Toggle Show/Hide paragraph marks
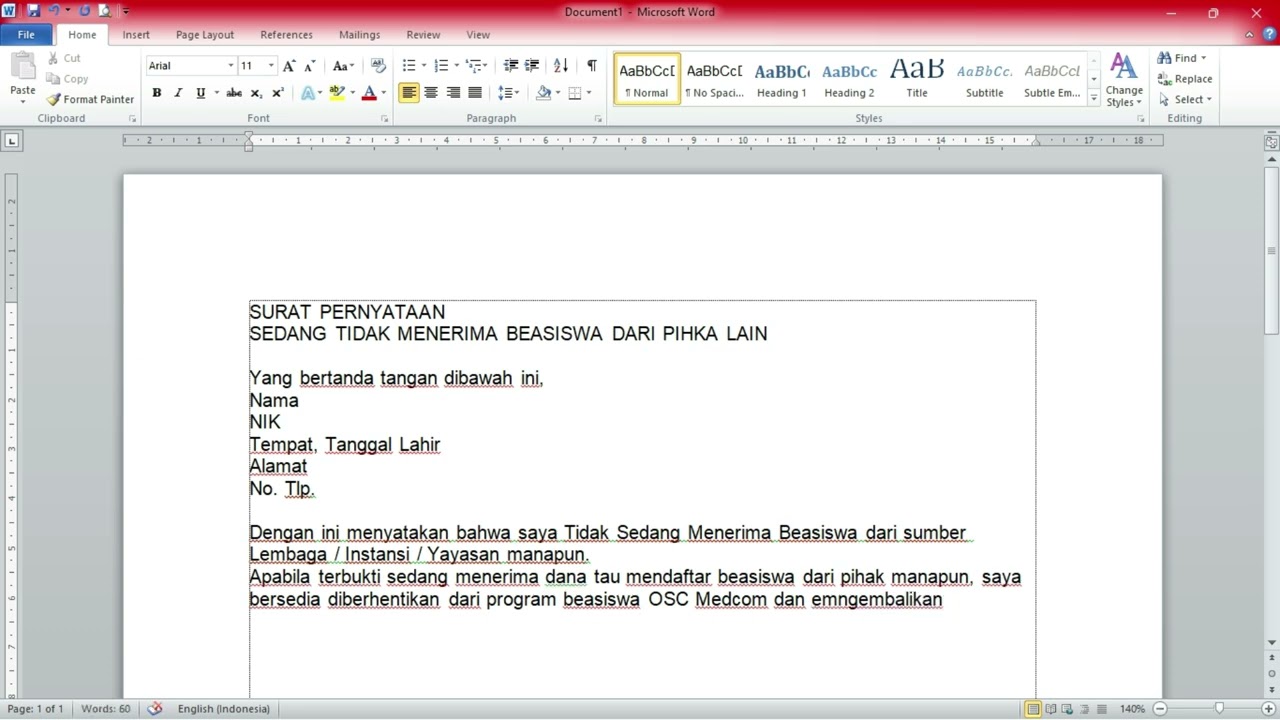 (592, 66)
